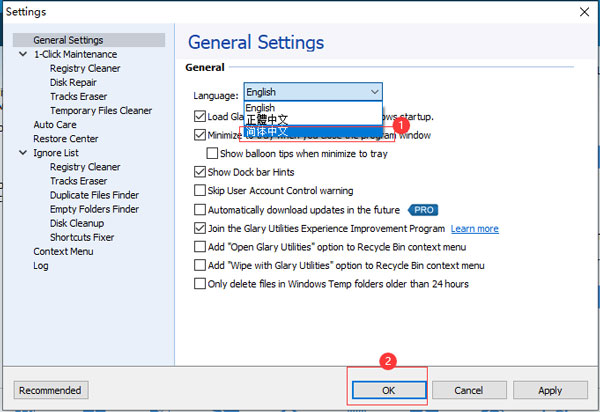Enable Skip User Account Control warning
Screen dimensions: 600x412
click(x=200, y=191)
